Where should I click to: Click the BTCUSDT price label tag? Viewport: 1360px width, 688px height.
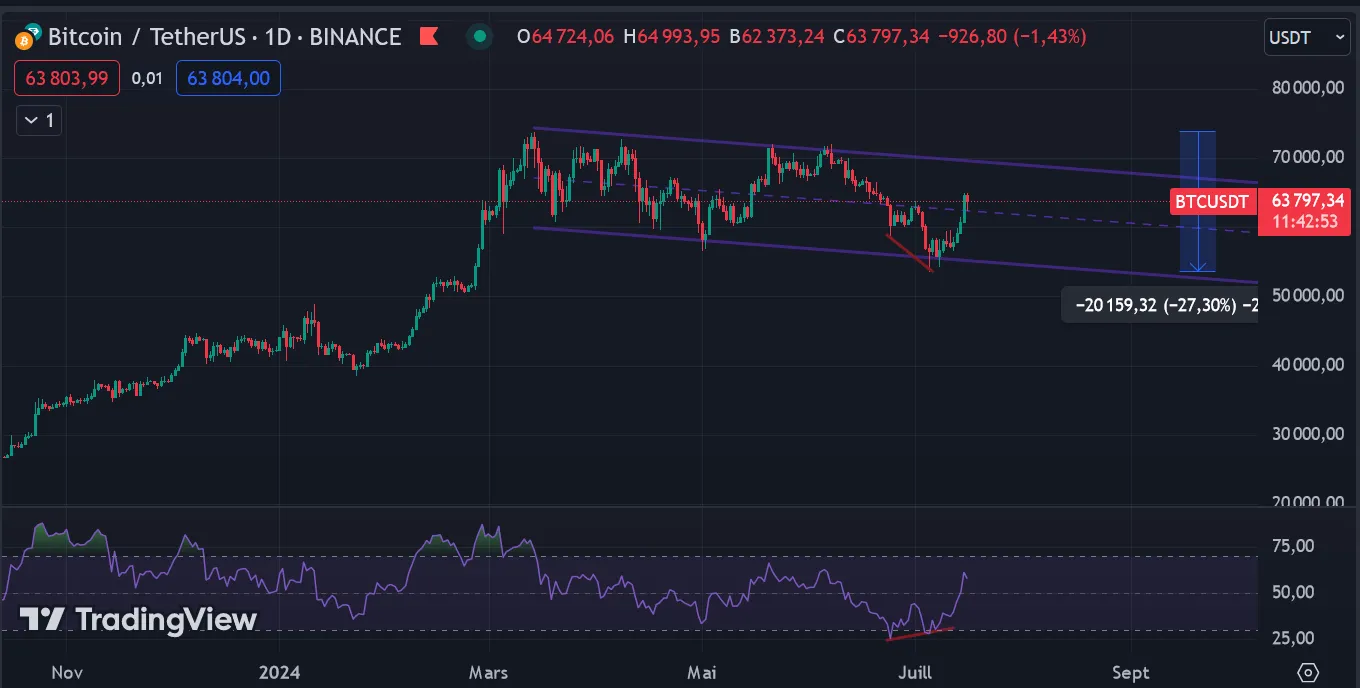click(x=1211, y=202)
